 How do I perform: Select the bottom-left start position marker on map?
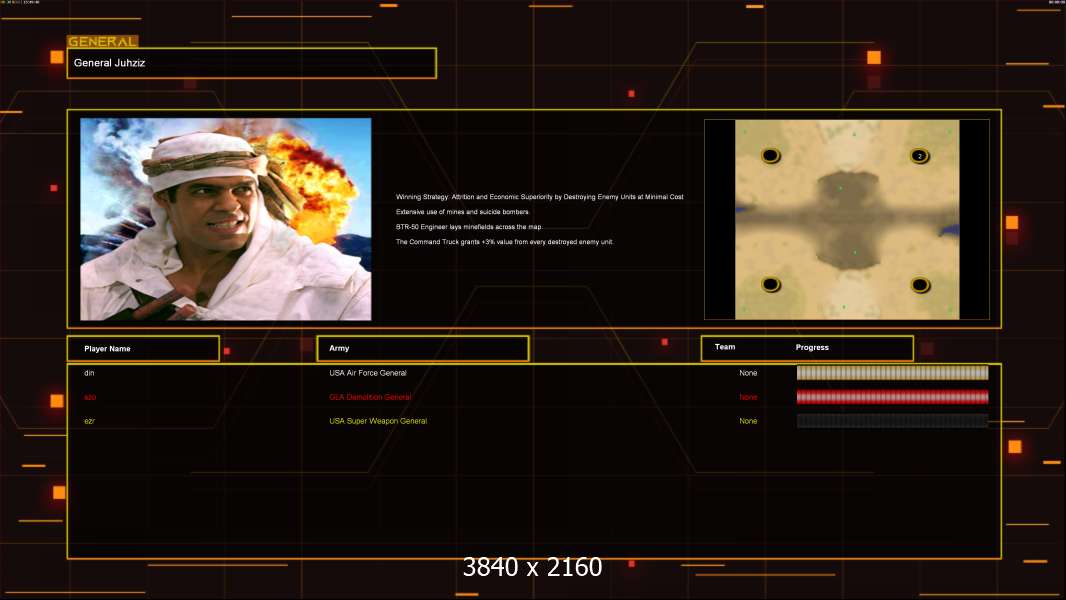[771, 285]
